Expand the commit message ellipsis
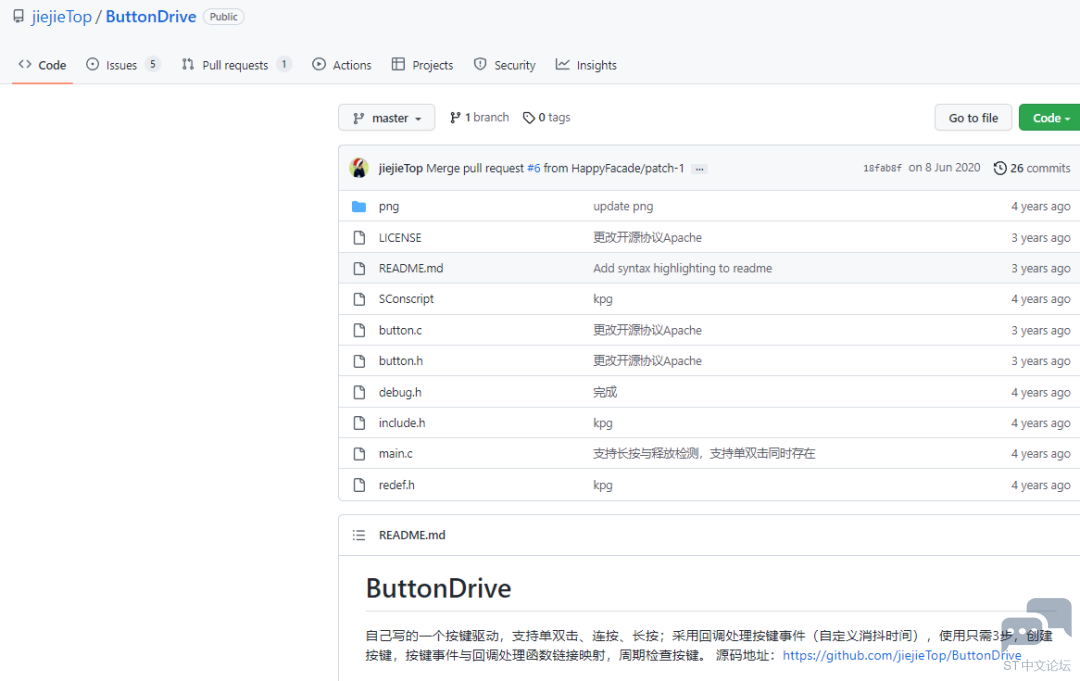This screenshot has height=681, width=1080. click(699, 169)
